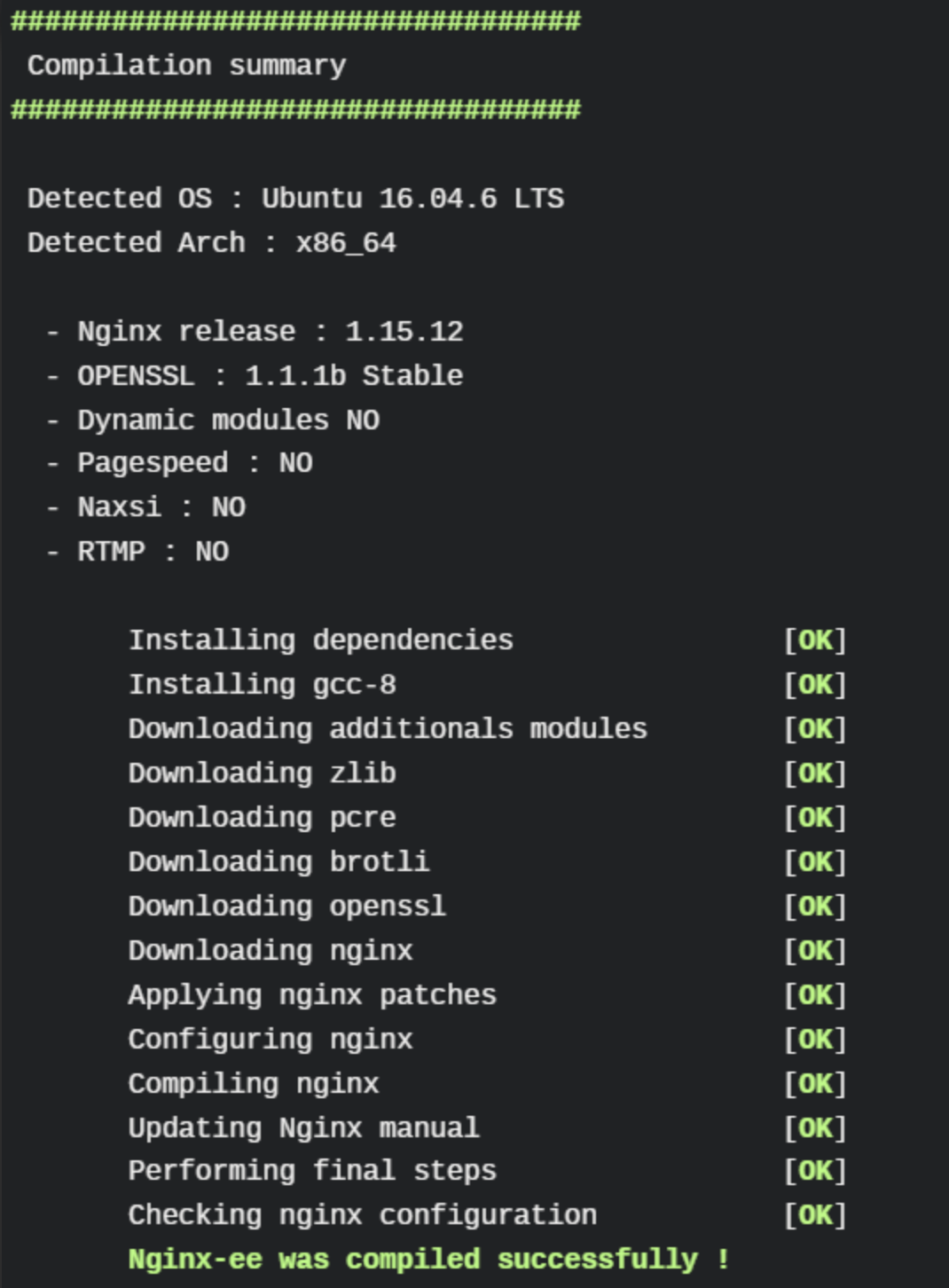Screen dimensions: 949x1288
Task: Click the "Applying nginx patches" text
Action: coord(312,995)
